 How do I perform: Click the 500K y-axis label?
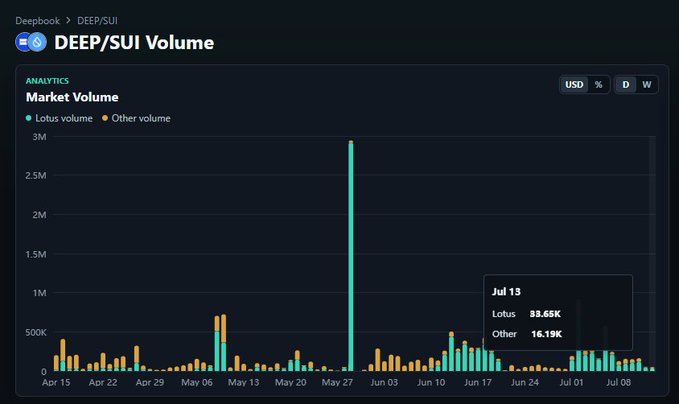click(x=36, y=333)
